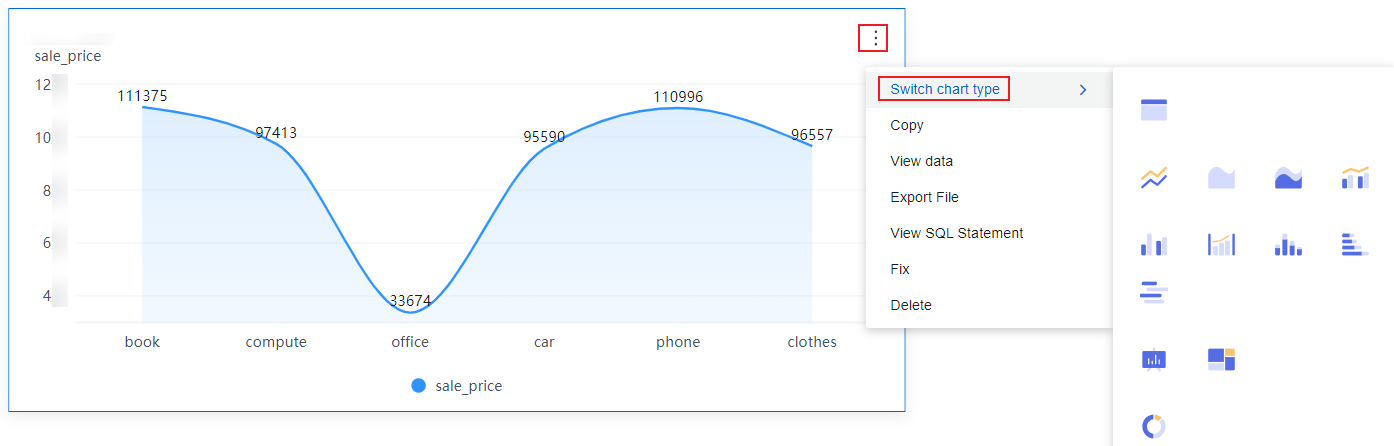1394x446 pixels.
Task: Select the donut chart icon
Action: click(1154, 427)
